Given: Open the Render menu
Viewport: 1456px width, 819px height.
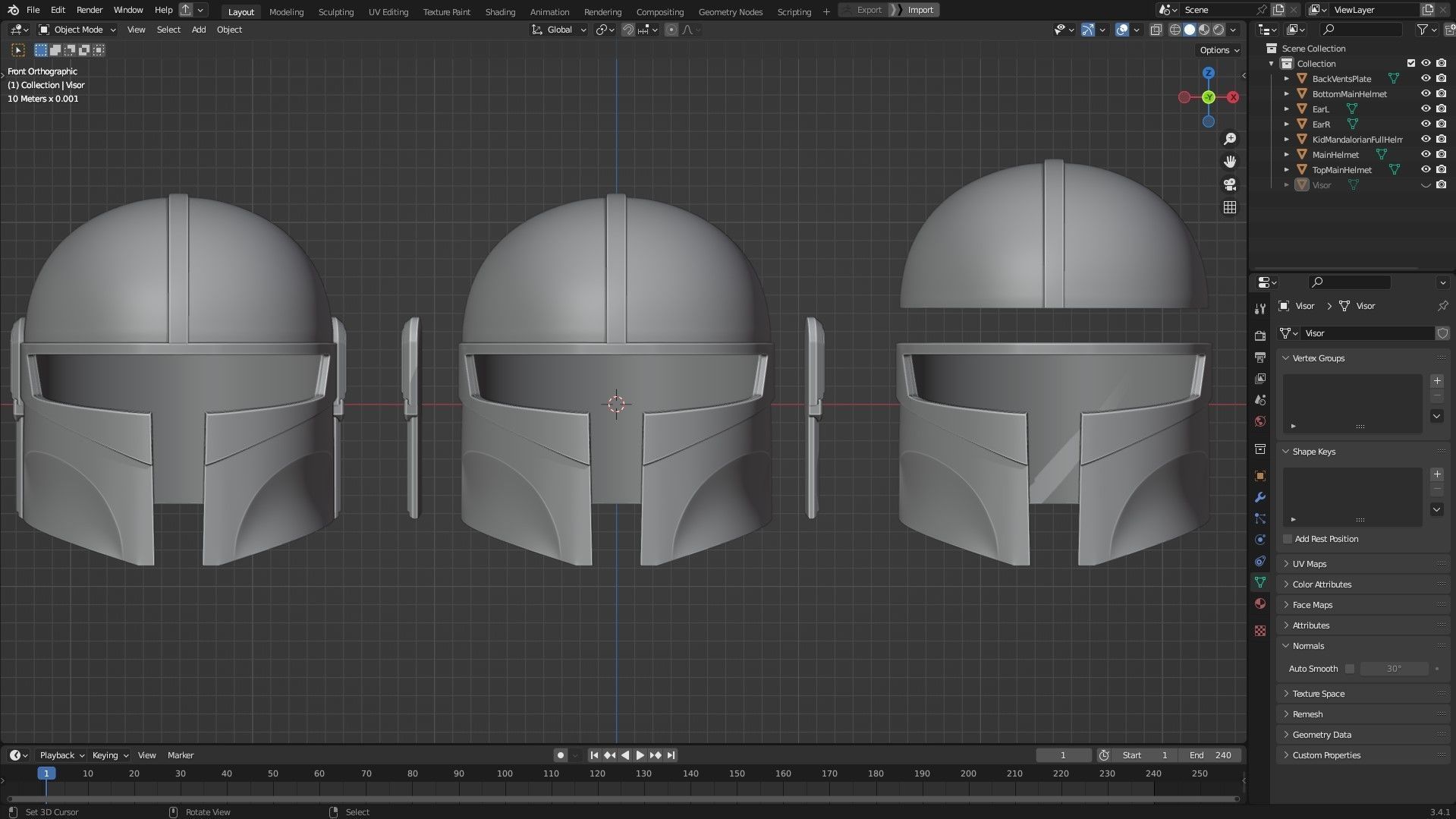Looking at the screenshot, I should pos(90,10).
